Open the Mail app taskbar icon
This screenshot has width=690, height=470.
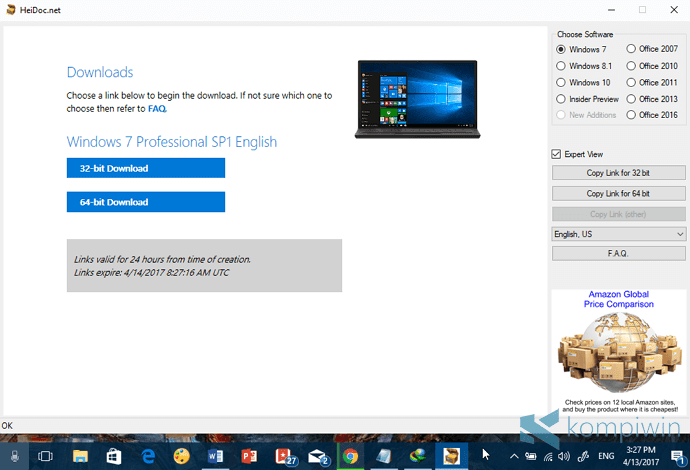319,457
